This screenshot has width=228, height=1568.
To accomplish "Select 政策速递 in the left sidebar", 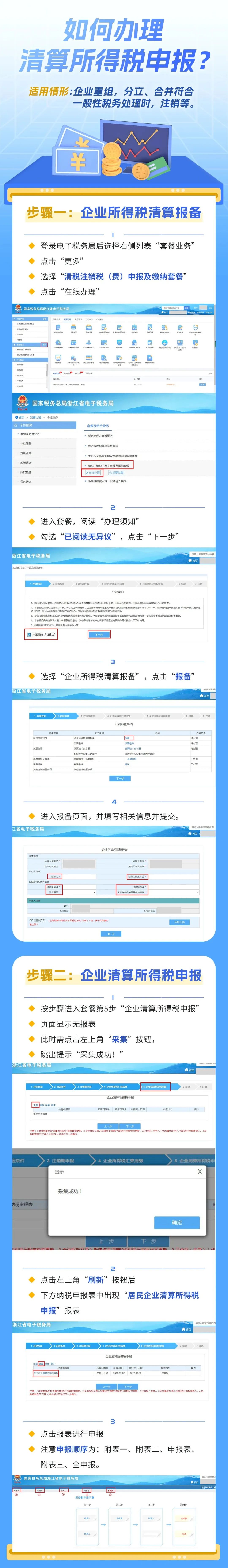I will tap(26, 463).
